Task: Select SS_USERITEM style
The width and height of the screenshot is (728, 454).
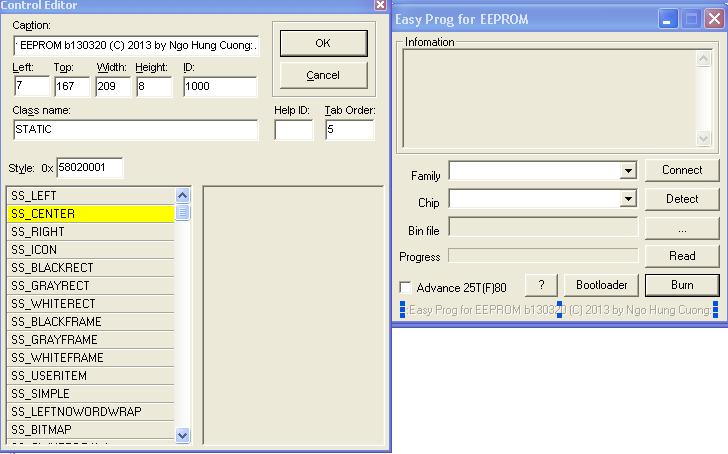Action: pyautogui.click(x=91, y=376)
